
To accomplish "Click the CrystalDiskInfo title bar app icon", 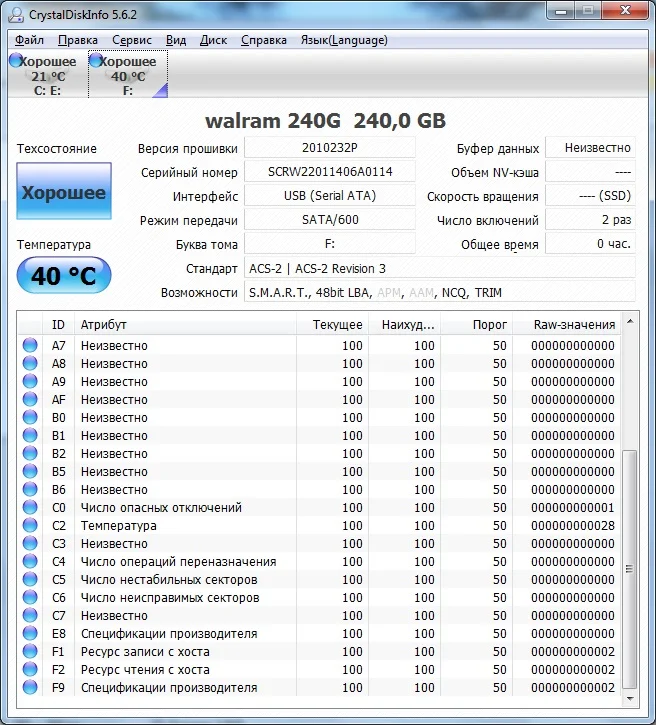I will click(16, 14).
